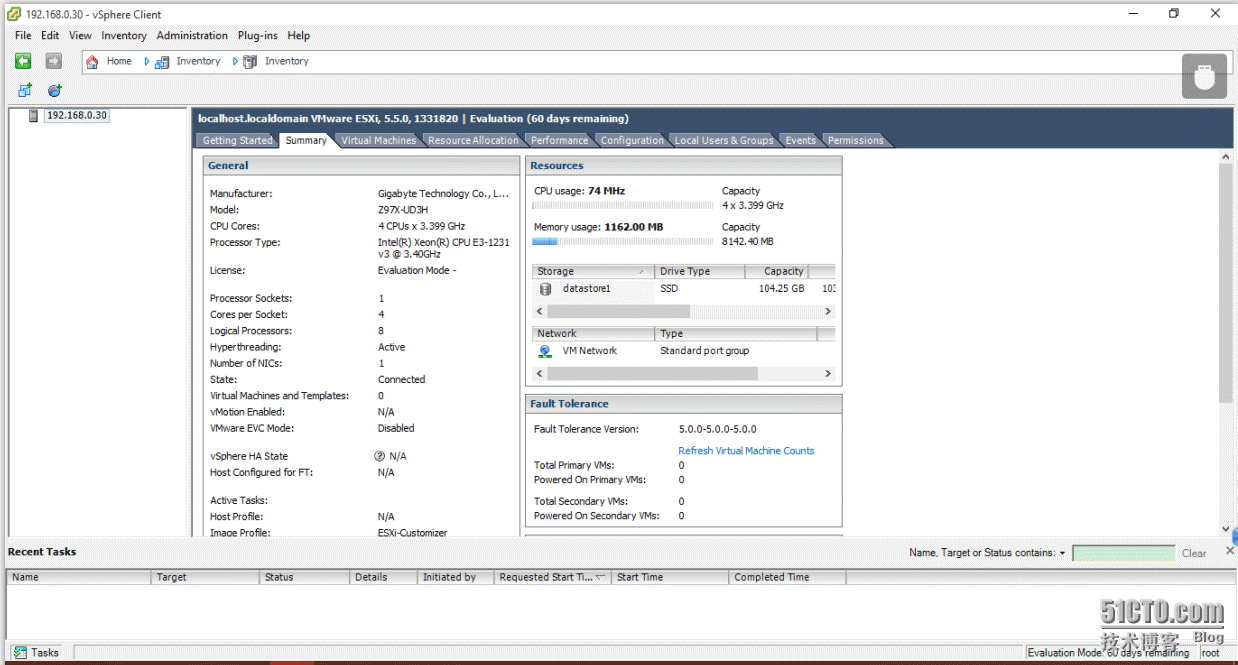Screen dimensions: 1238x665
Task: Open the View menu
Action: point(80,35)
